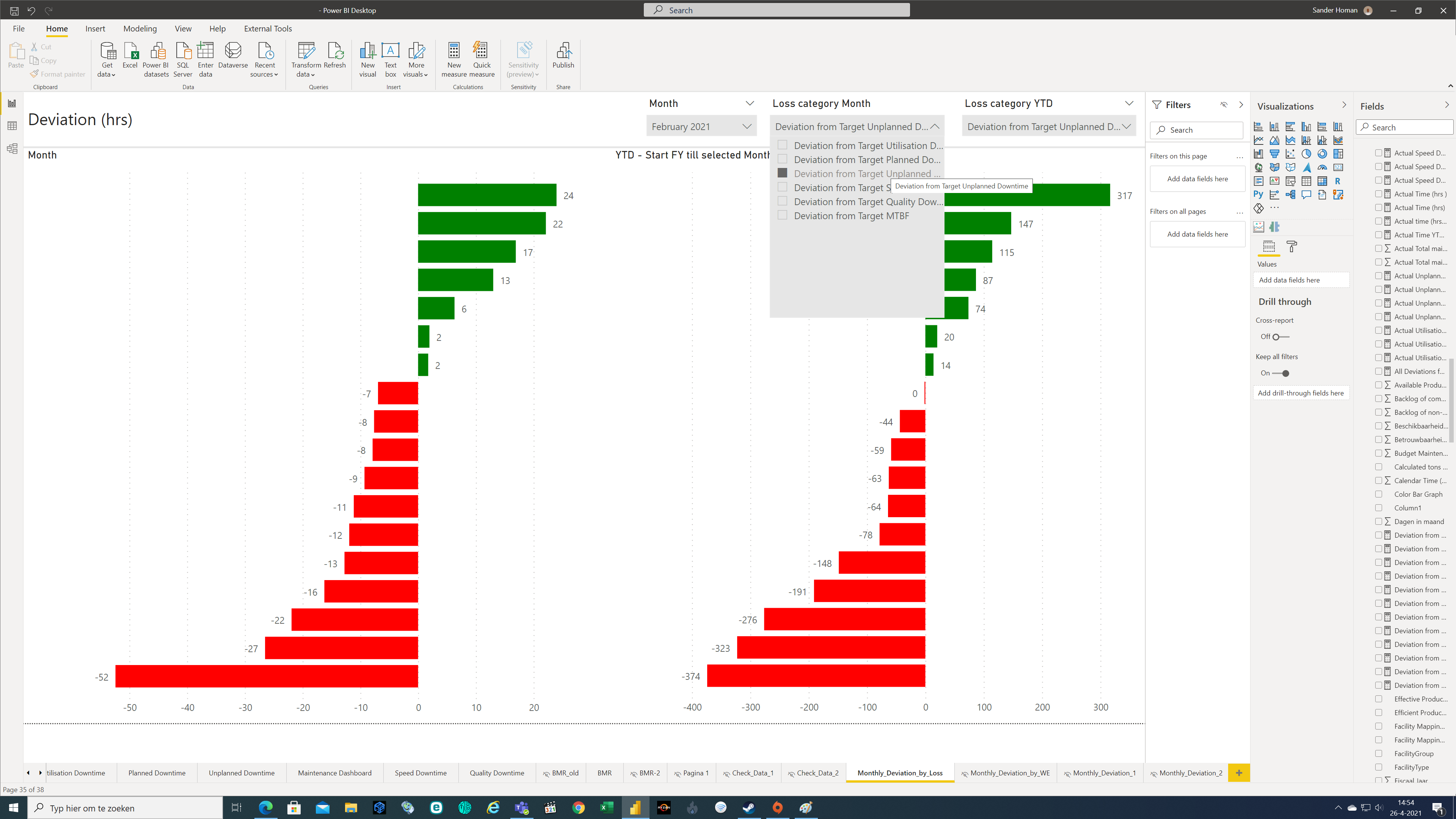Select the R script visual
Screen dimensions: 1456x819
tap(1338, 181)
